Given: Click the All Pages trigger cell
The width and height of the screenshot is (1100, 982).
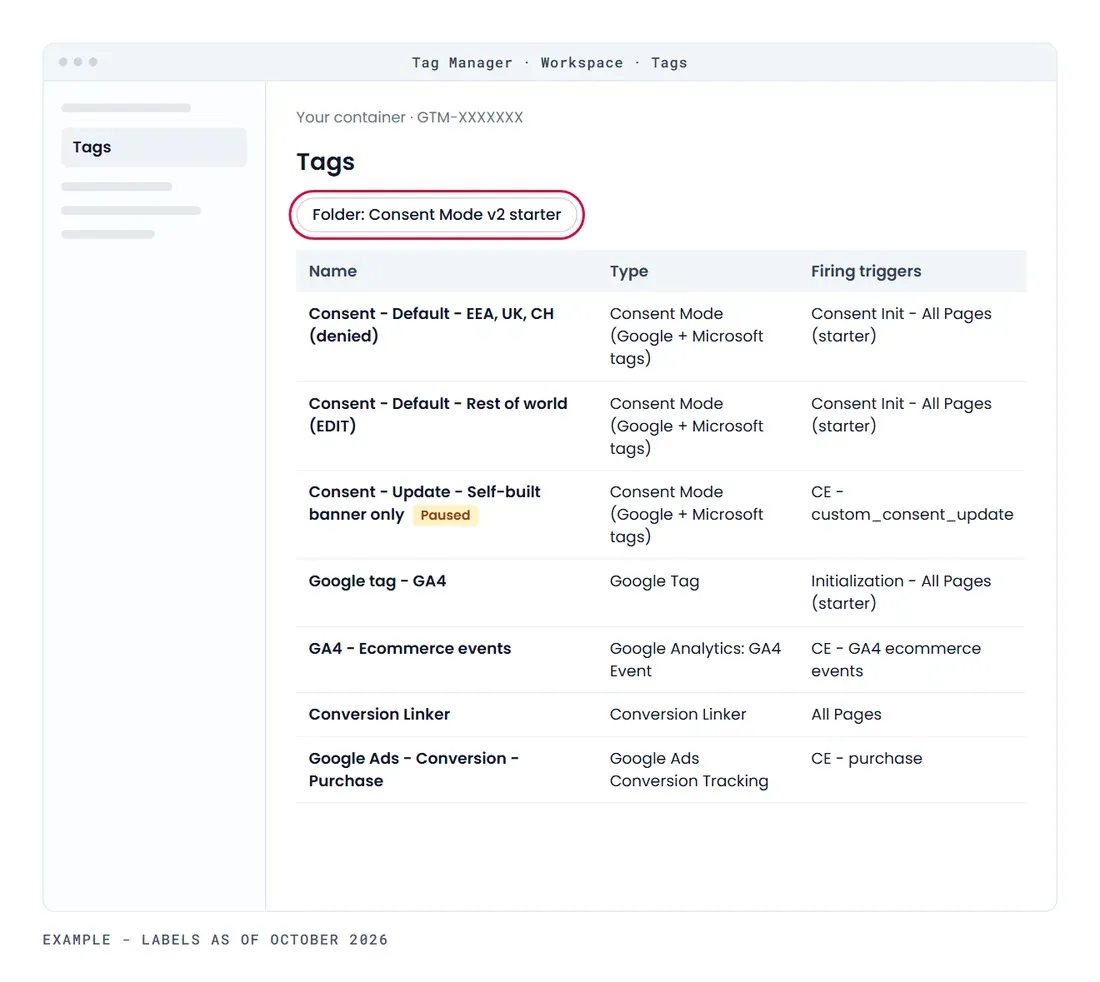Looking at the screenshot, I should pyautogui.click(x=846, y=714).
